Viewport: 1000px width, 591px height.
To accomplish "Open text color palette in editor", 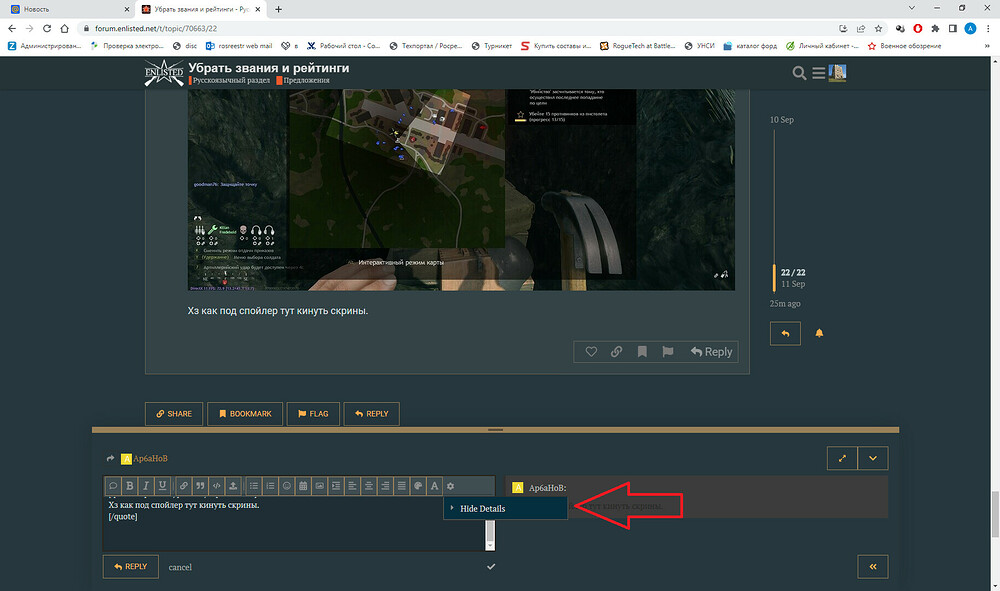I will pos(418,486).
